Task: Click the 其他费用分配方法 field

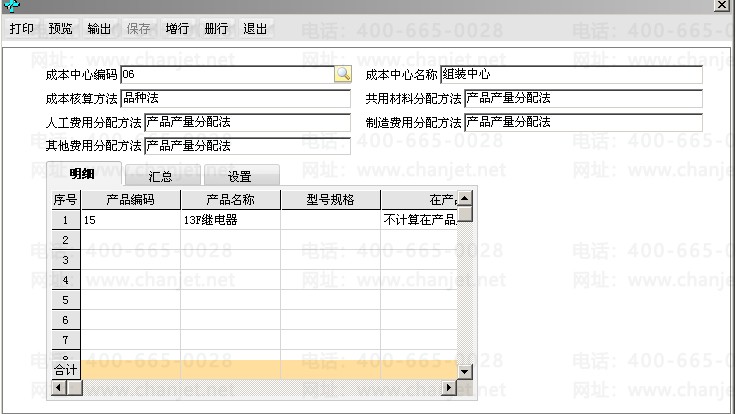Action: (x=247, y=146)
